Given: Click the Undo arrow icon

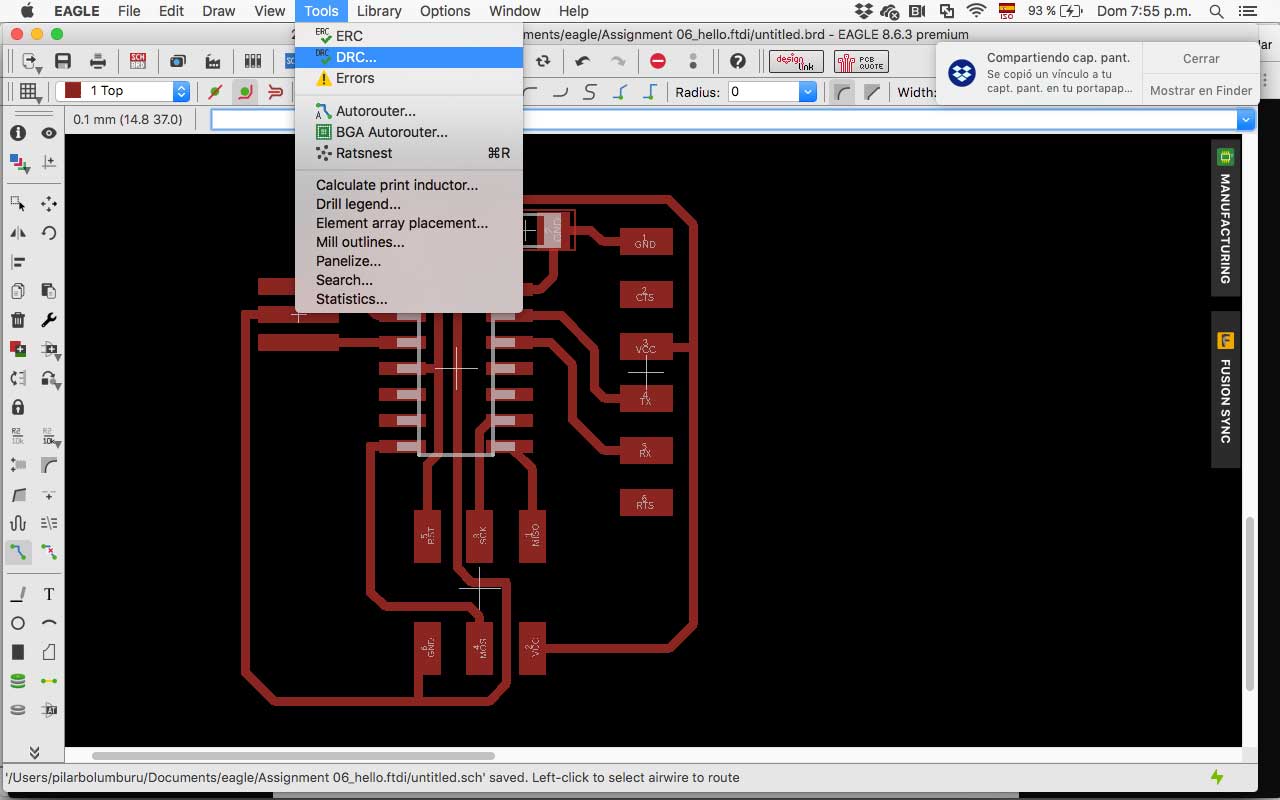Looking at the screenshot, I should click(x=582, y=61).
